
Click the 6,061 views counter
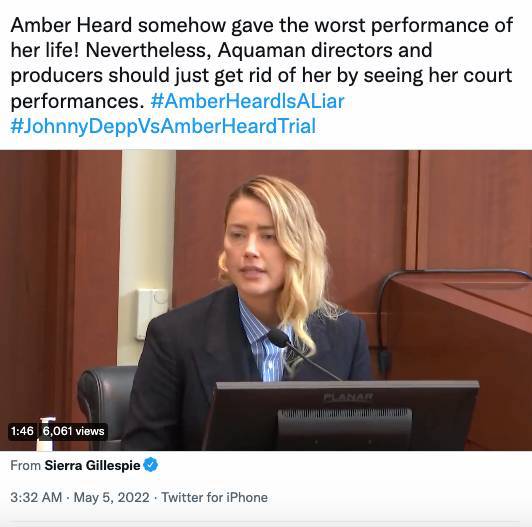(74, 431)
